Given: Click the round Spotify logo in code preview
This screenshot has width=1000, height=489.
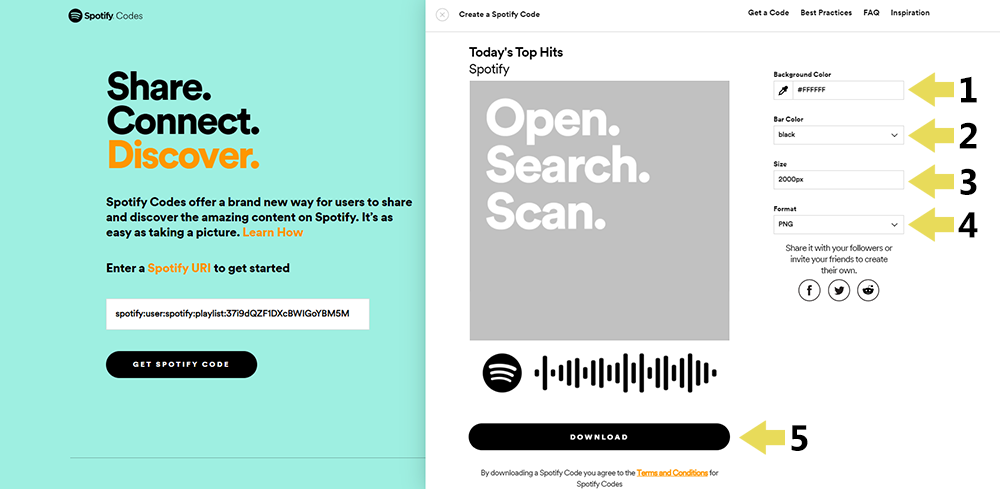Looking at the screenshot, I should point(503,372).
